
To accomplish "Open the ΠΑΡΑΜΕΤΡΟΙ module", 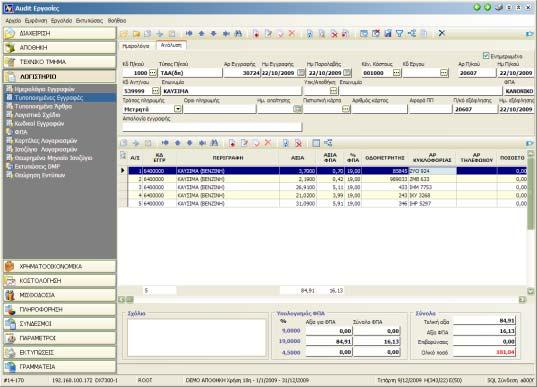I will (x=60, y=338).
